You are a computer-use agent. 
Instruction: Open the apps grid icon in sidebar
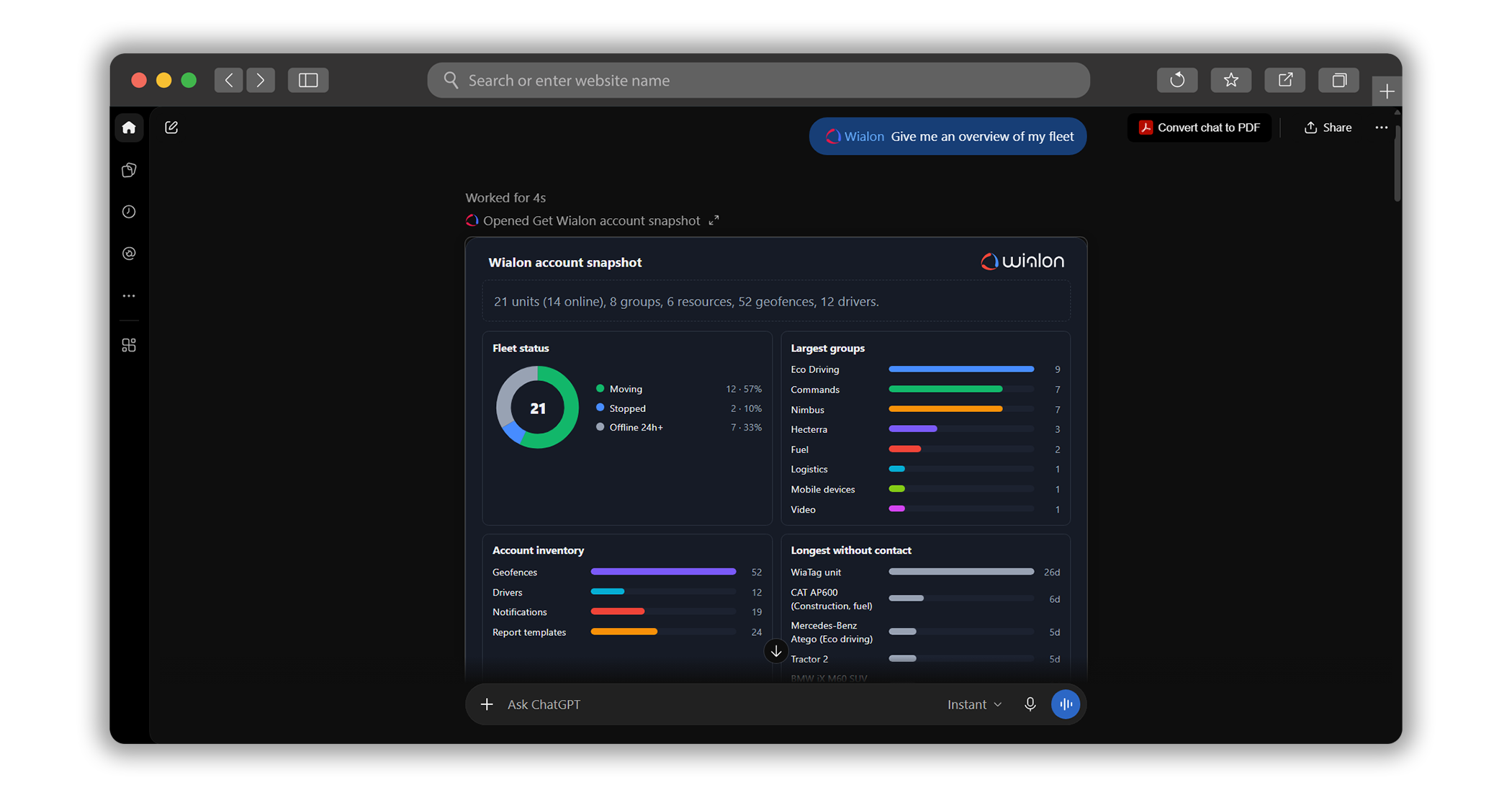click(x=129, y=346)
